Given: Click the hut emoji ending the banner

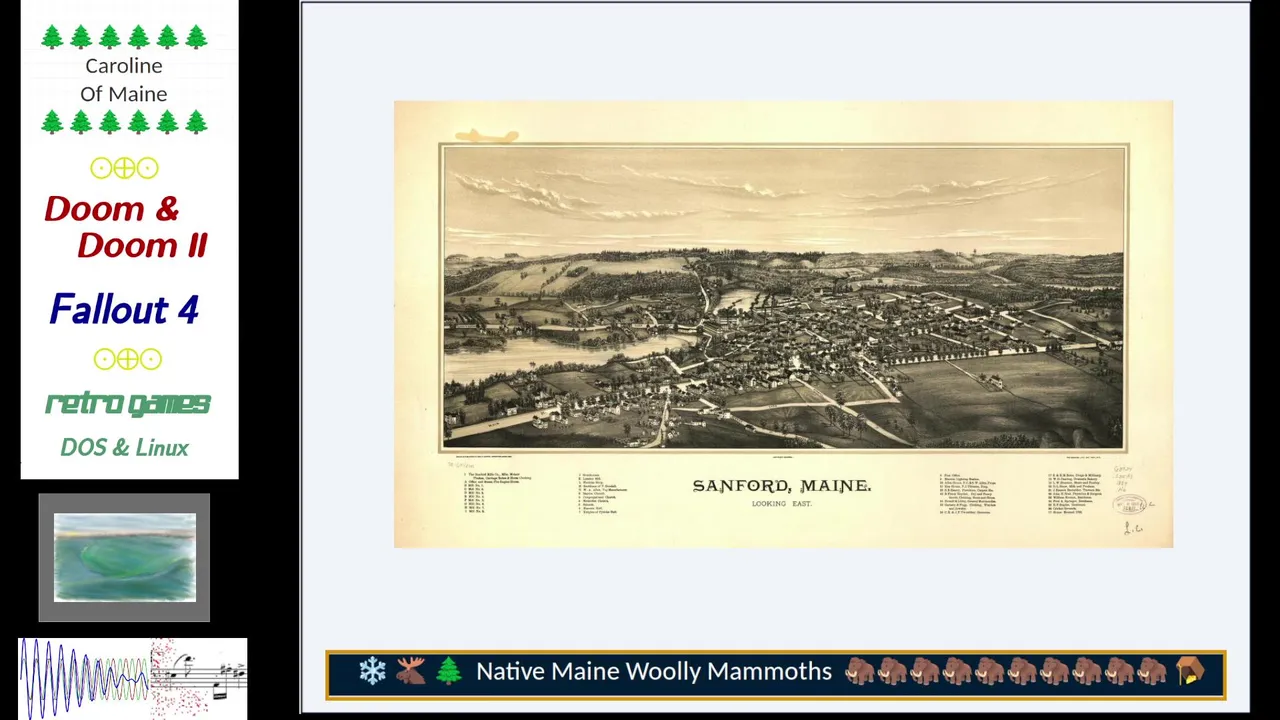Looking at the screenshot, I should (1191, 671).
